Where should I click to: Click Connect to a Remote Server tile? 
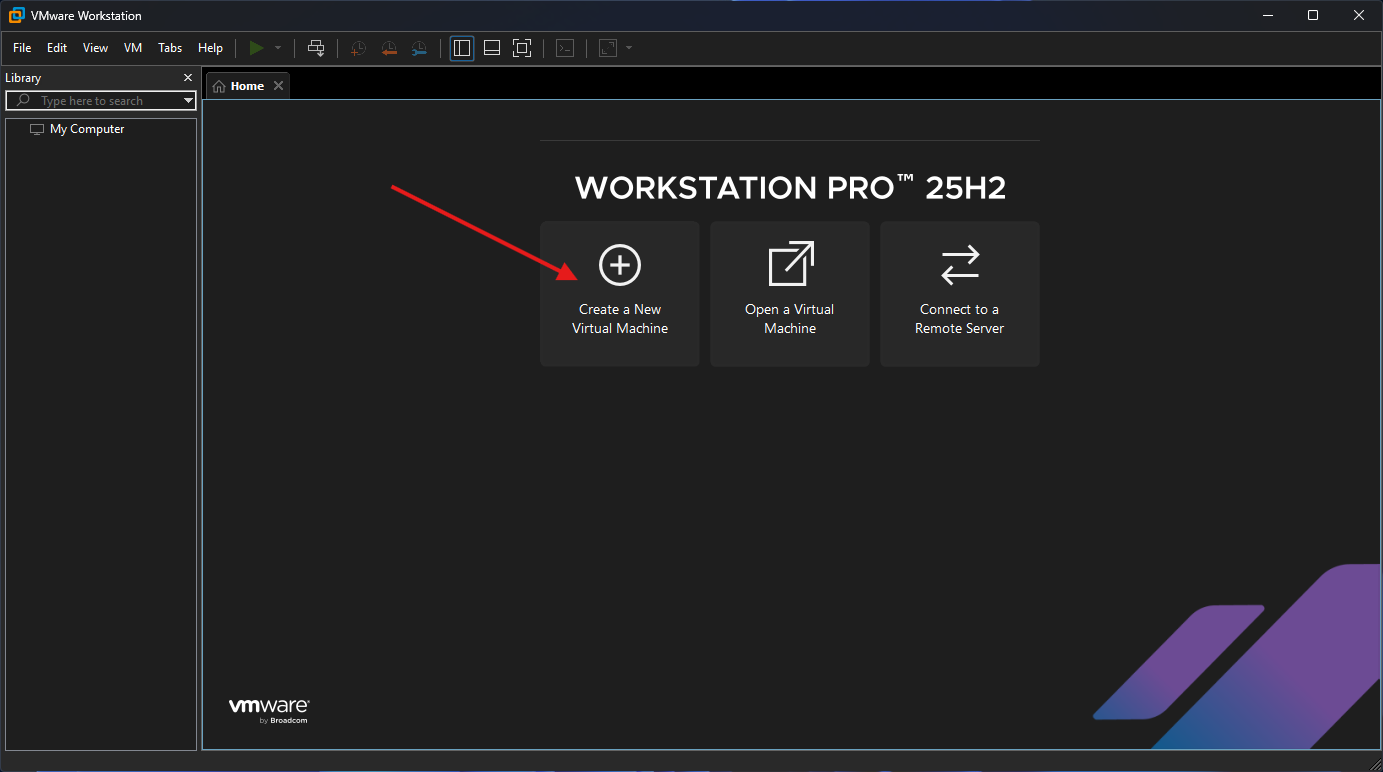click(x=959, y=293)
